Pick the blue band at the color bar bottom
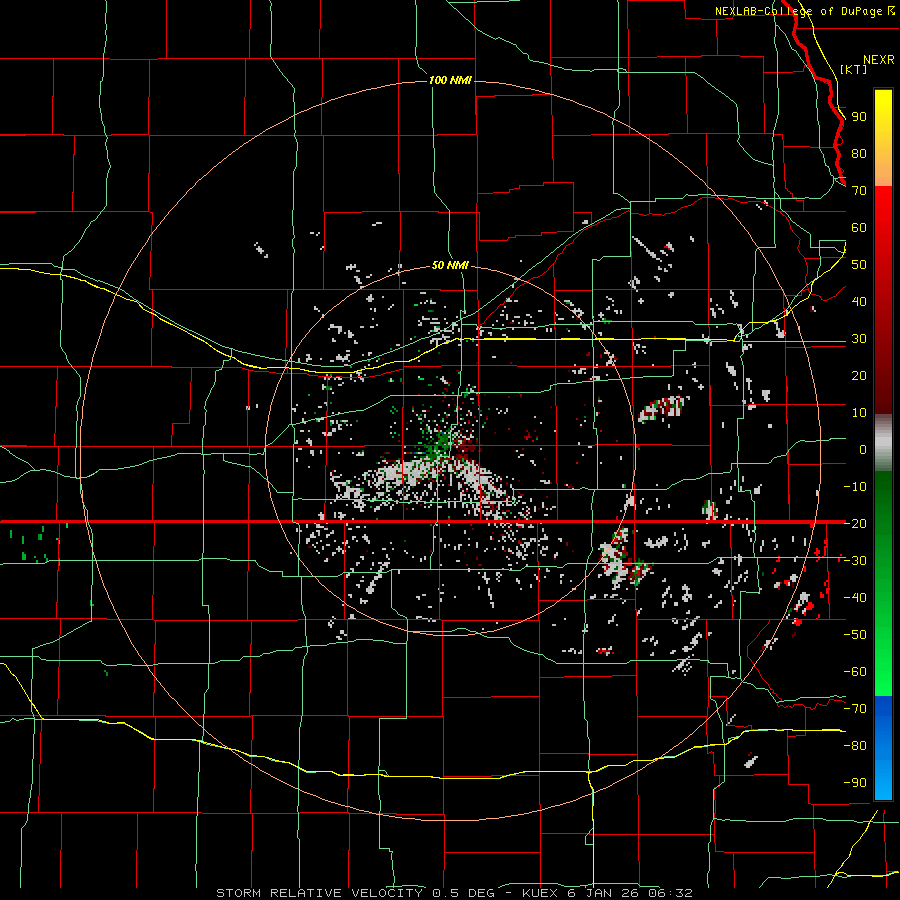The image size is (900, 900). click(883, 748)
